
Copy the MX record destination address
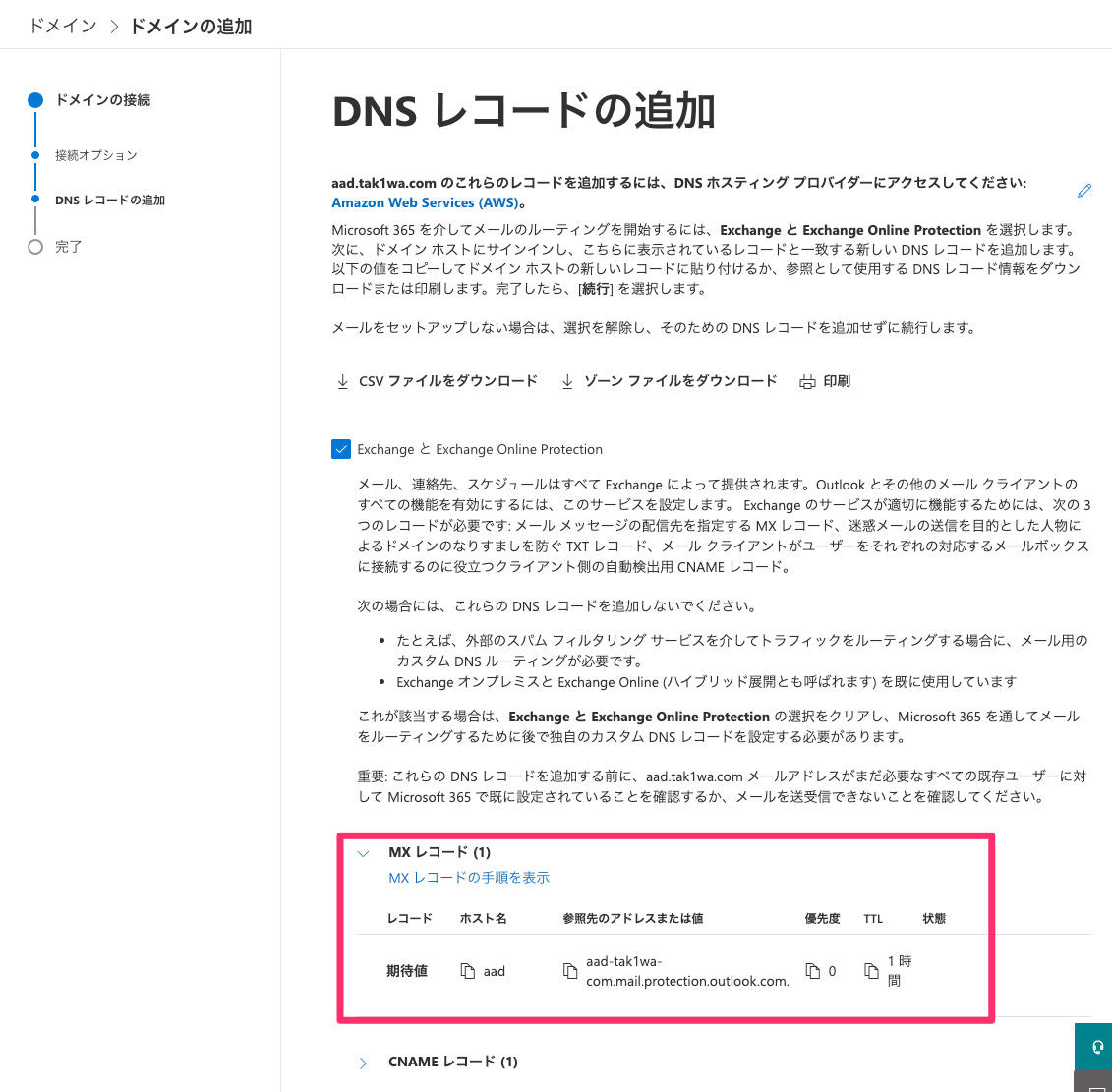pyautogui.click(x=571, y=971)
